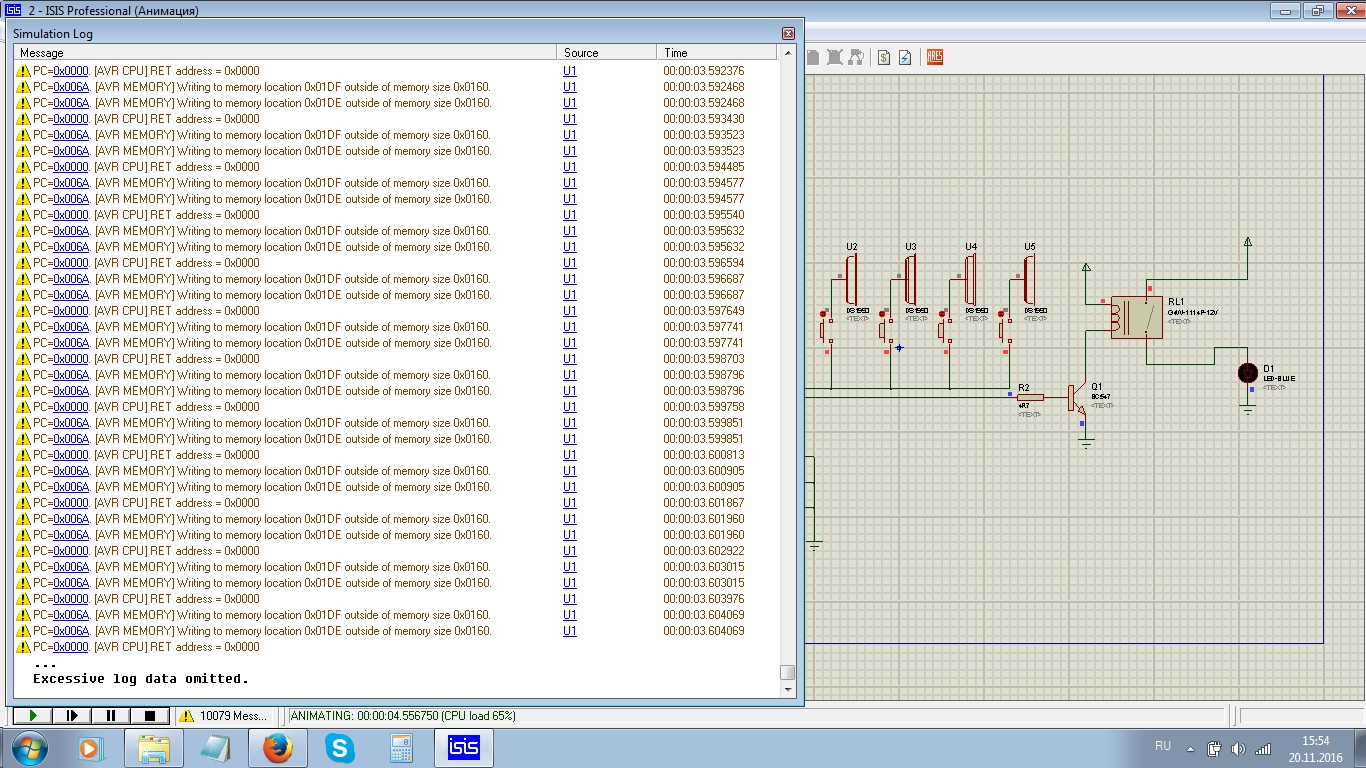Open PC=0x0000 link at time 00:00:03.593430

click(x=71, y=119)
